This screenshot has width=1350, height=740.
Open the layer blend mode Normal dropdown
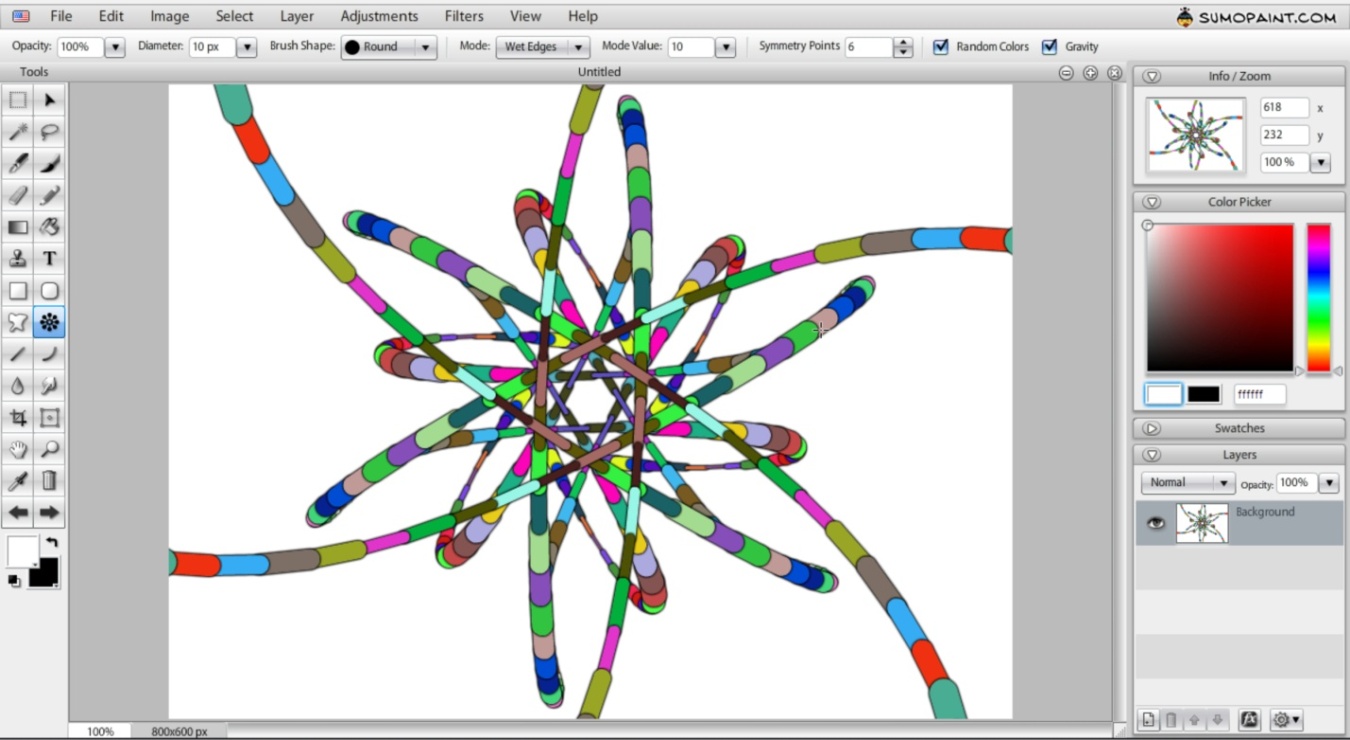(1188, 483)
